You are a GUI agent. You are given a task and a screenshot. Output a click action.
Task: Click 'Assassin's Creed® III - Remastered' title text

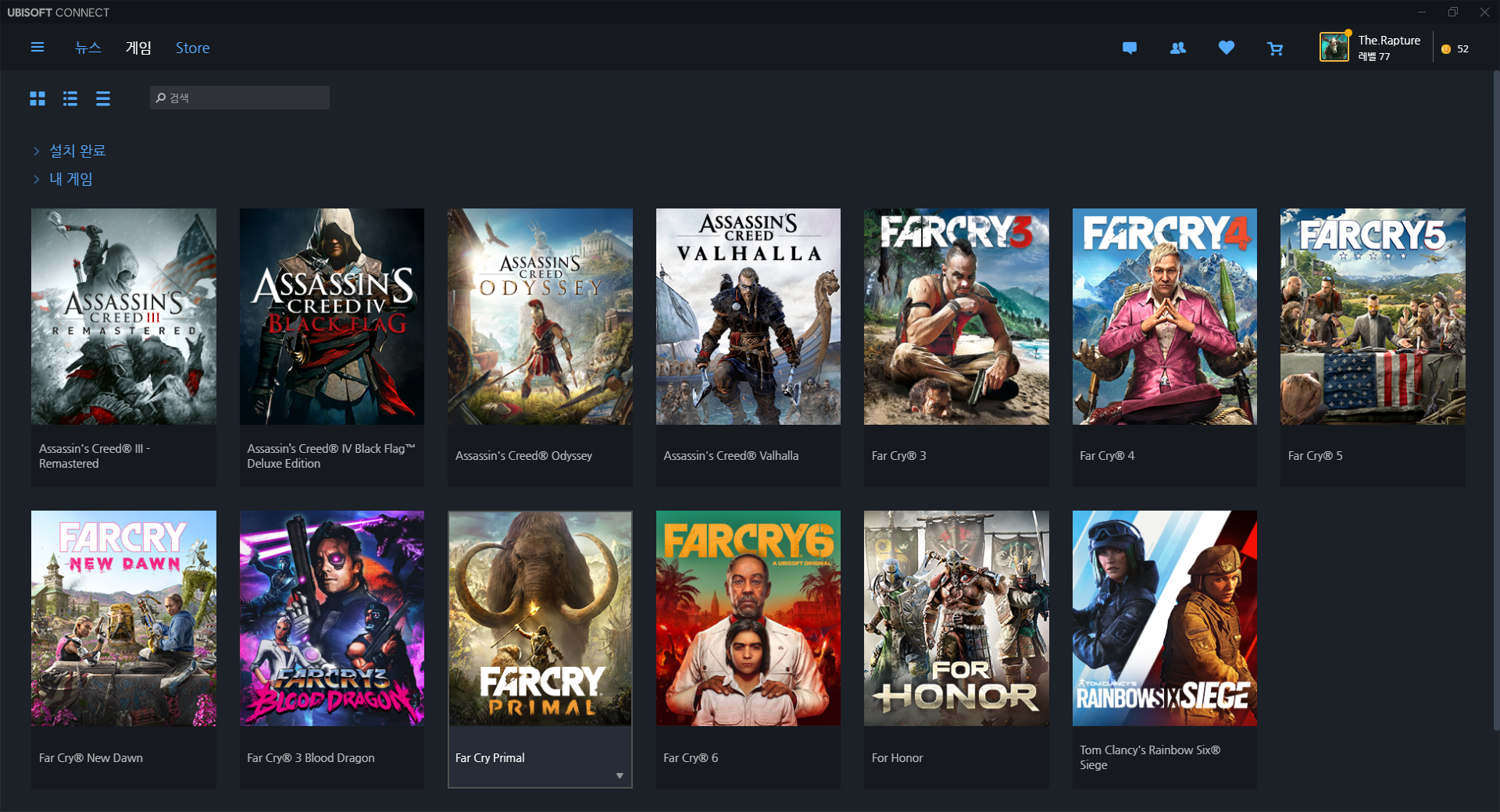pyautogui.click(x=95, y=456)
